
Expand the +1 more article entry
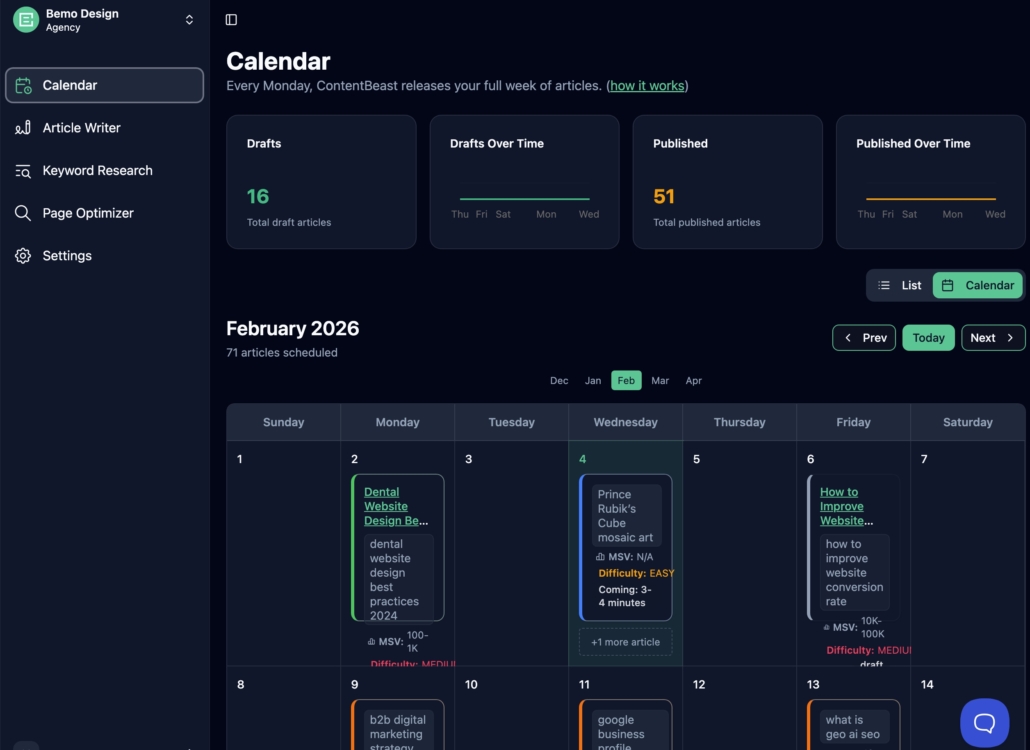pyautogui.click(x=625, y=642)
